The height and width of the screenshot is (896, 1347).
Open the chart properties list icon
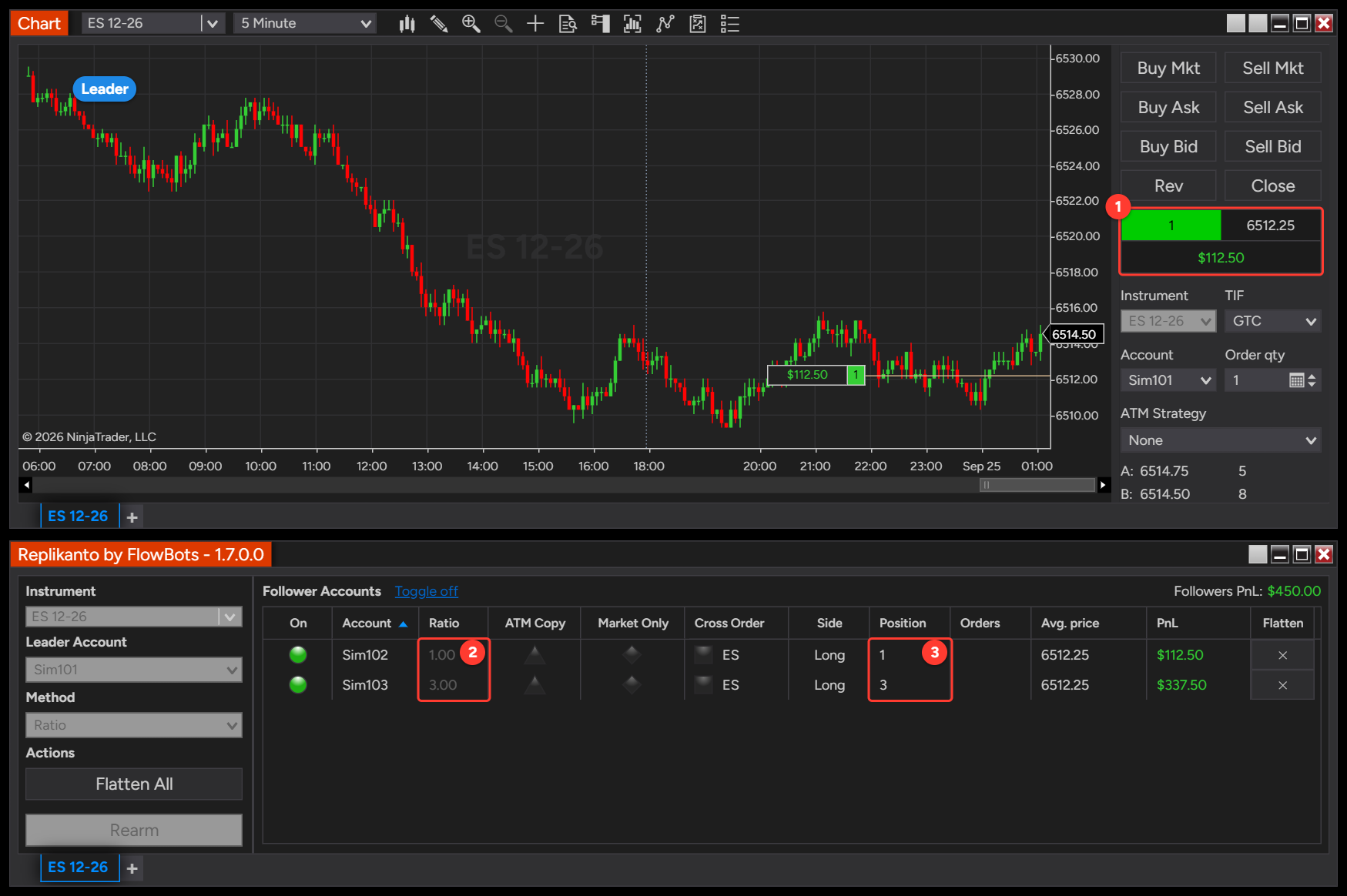click(729, 24)
